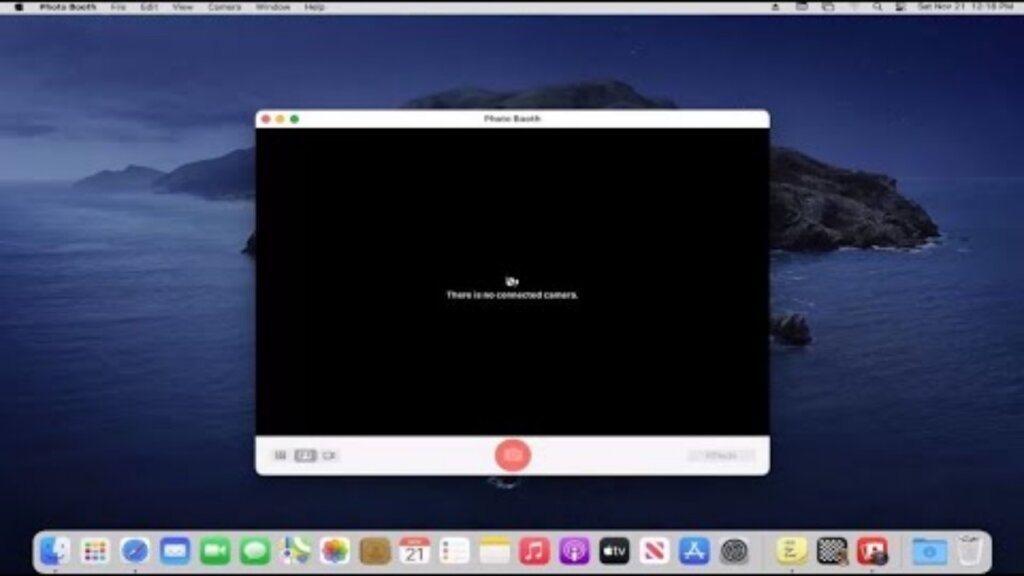Open the Window menu

click(x=273, y=7)
